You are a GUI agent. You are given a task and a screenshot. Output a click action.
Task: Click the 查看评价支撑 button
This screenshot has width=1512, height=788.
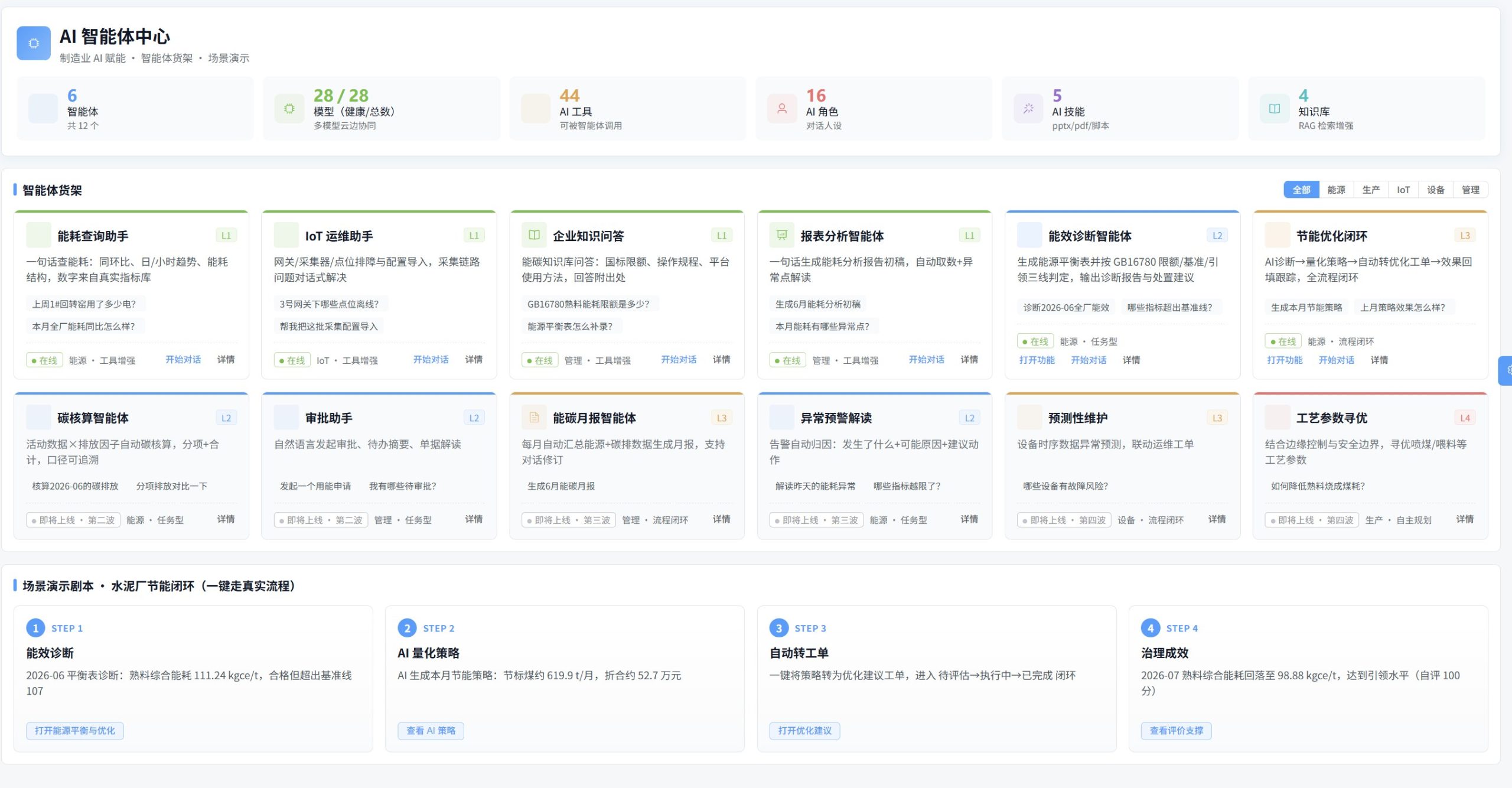point(1177,731)
